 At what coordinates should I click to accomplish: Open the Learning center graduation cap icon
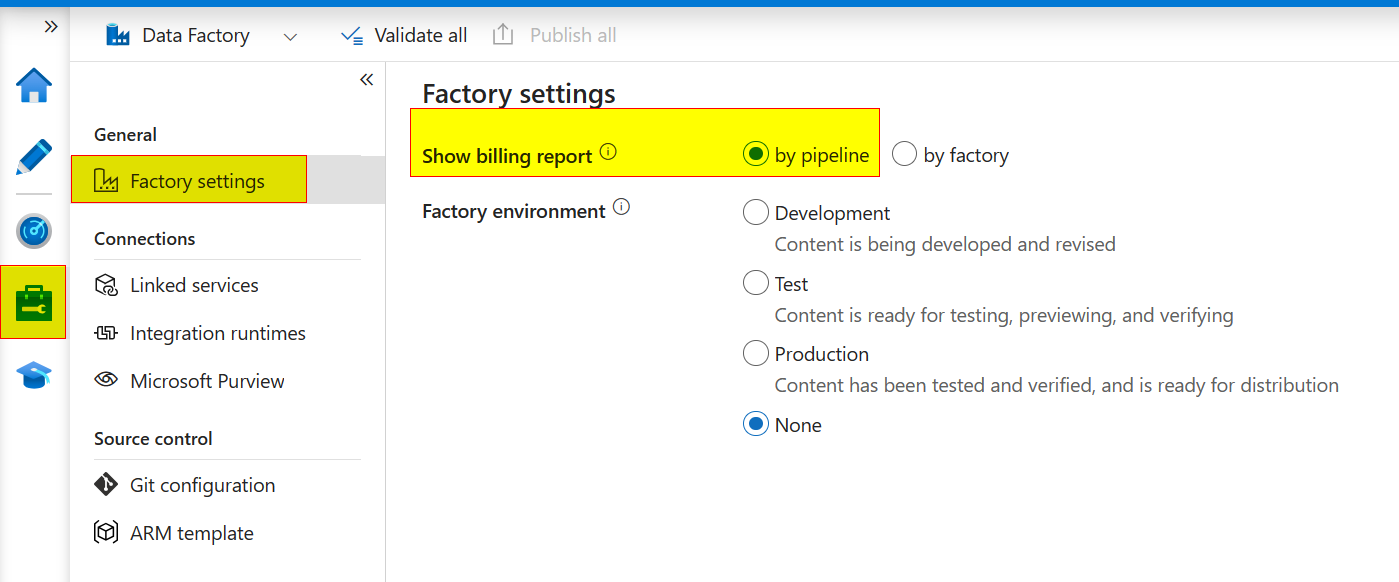34,377
